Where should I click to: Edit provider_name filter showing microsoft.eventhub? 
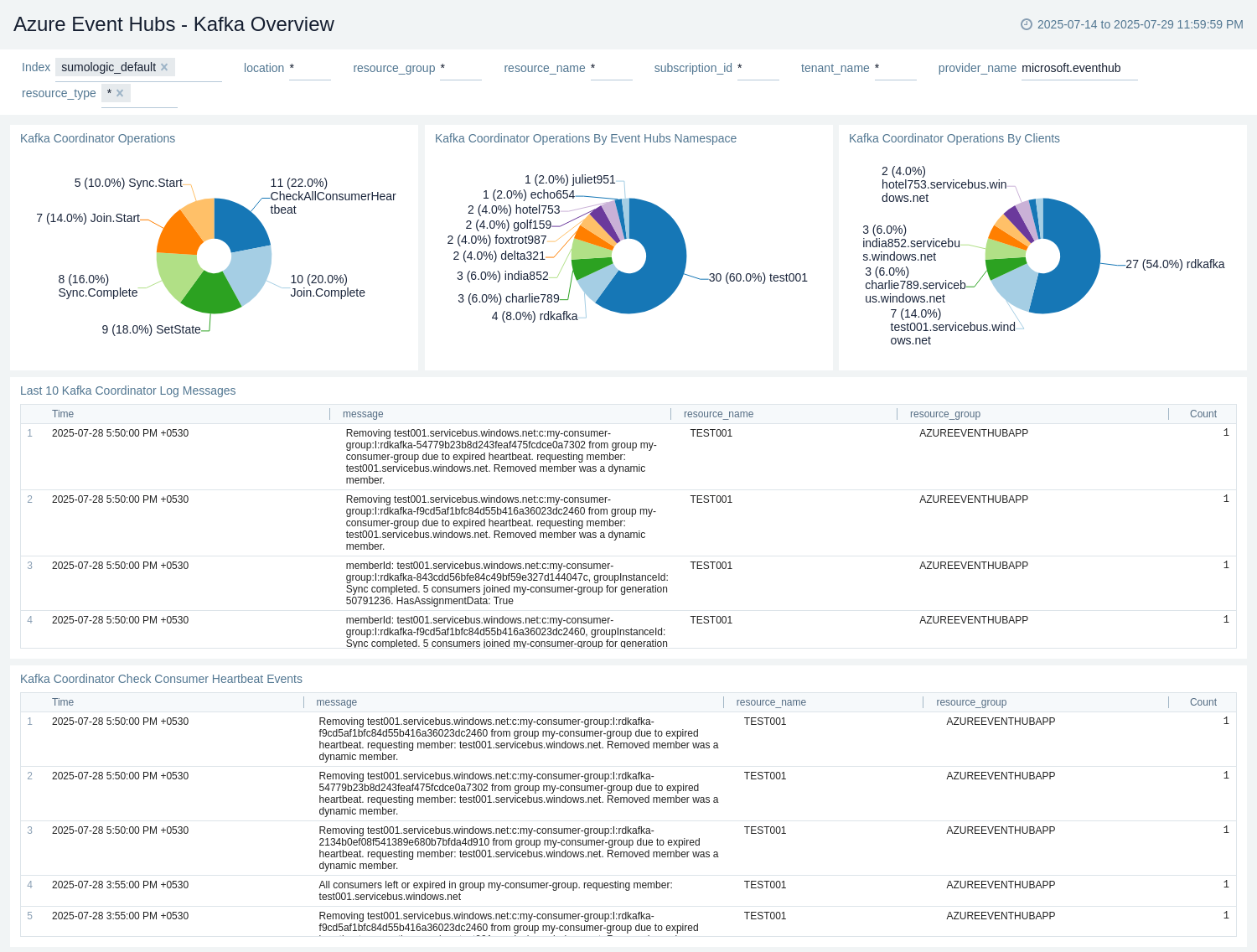(x=1079, y=68)
